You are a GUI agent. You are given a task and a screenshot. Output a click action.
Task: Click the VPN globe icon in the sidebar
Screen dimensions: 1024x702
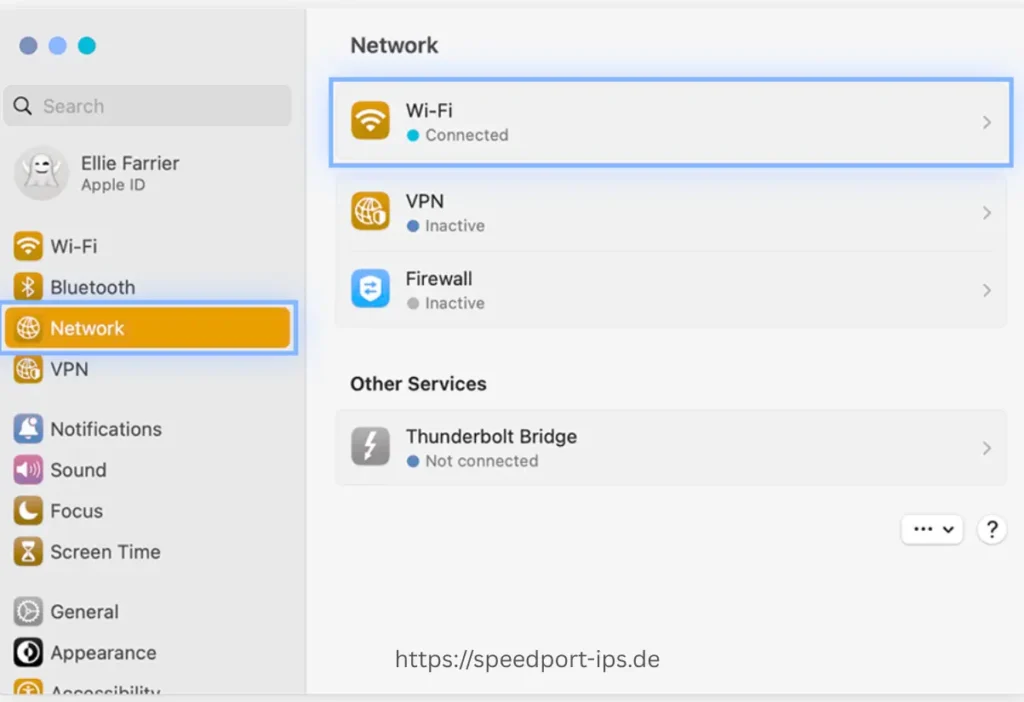(x=27, y=369)
